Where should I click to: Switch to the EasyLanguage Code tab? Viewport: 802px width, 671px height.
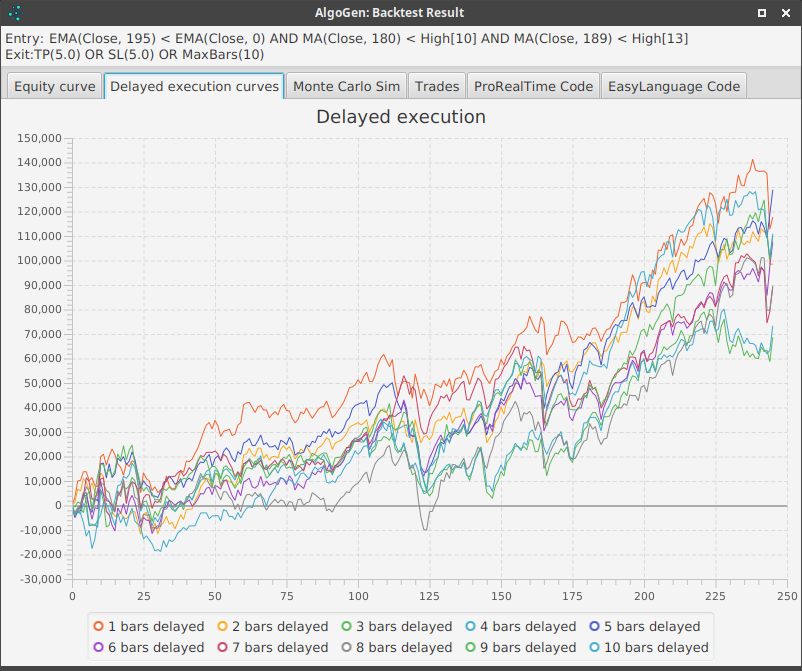click(x=673, y=86)
